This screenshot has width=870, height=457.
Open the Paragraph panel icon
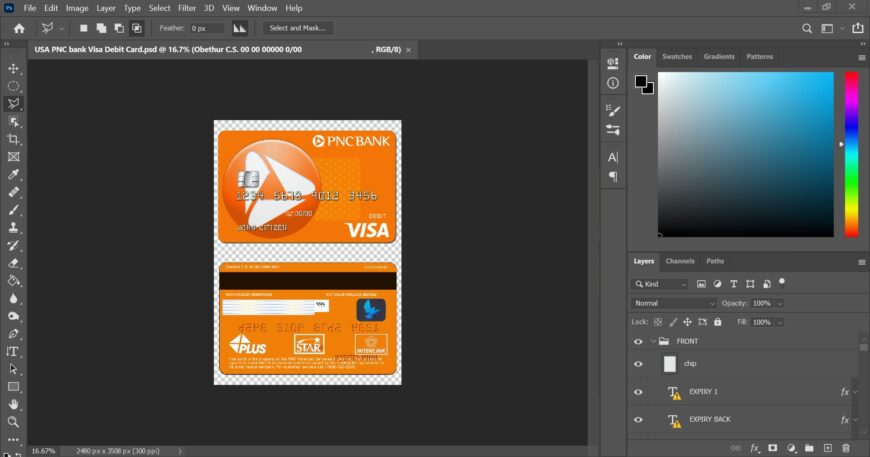(x=613, y=176)
